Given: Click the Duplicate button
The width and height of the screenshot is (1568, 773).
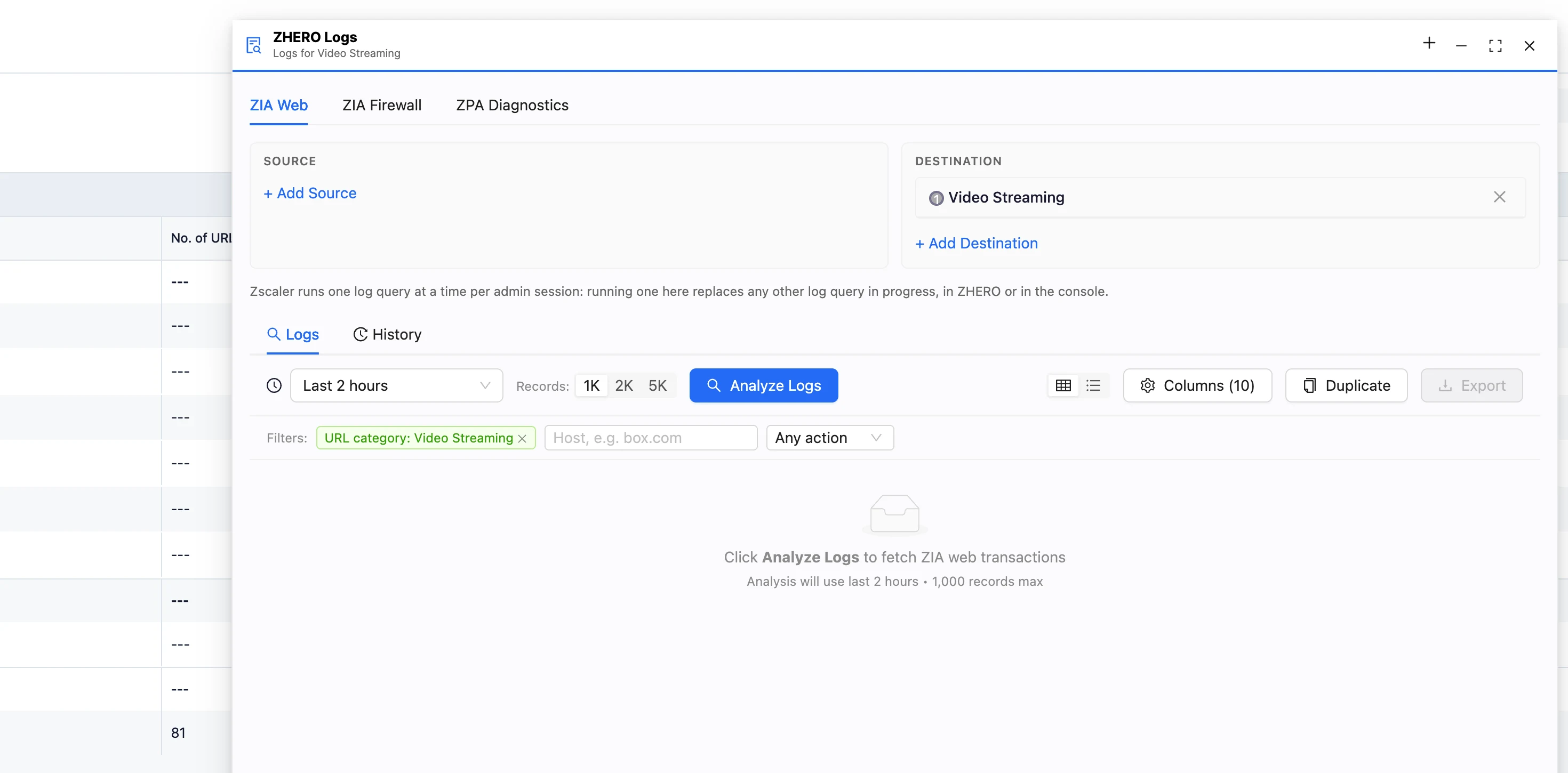Looking at the screenshot, I should (x=1346, y=385).
